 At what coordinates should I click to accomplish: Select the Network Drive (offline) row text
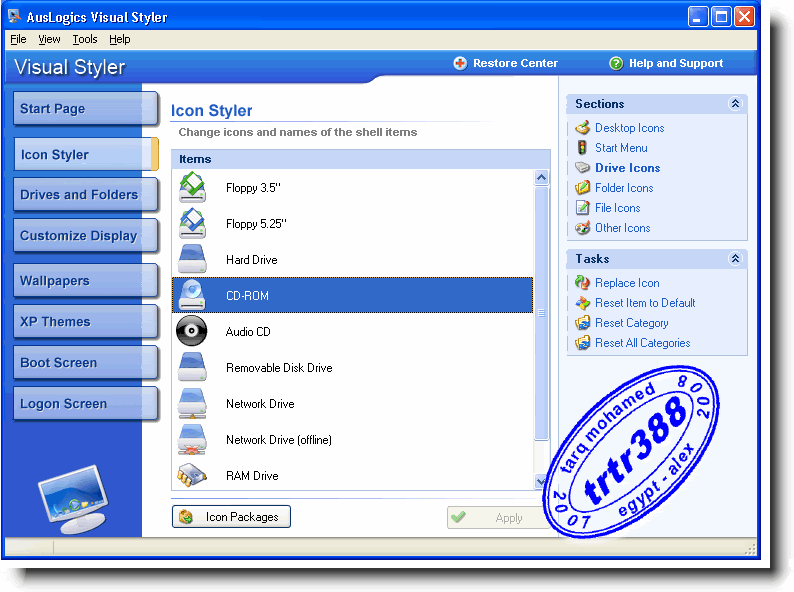pyautogui.click(x=279, y=440)
